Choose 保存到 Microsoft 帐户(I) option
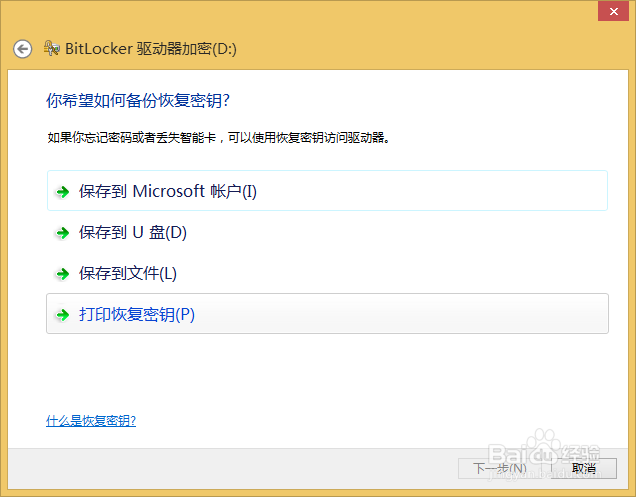The height and width of the screenshot is (497, 636). coord(327,191)
